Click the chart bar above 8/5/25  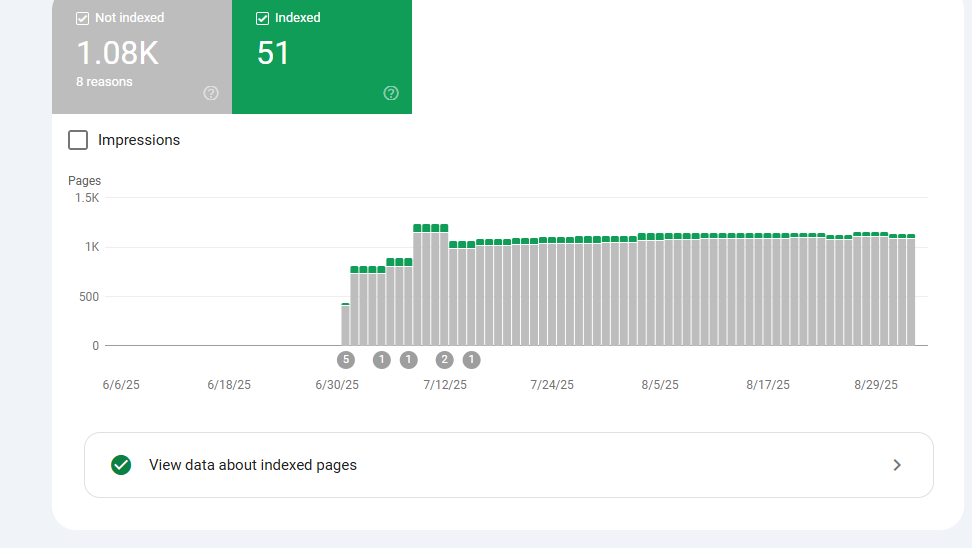(660, 290)
